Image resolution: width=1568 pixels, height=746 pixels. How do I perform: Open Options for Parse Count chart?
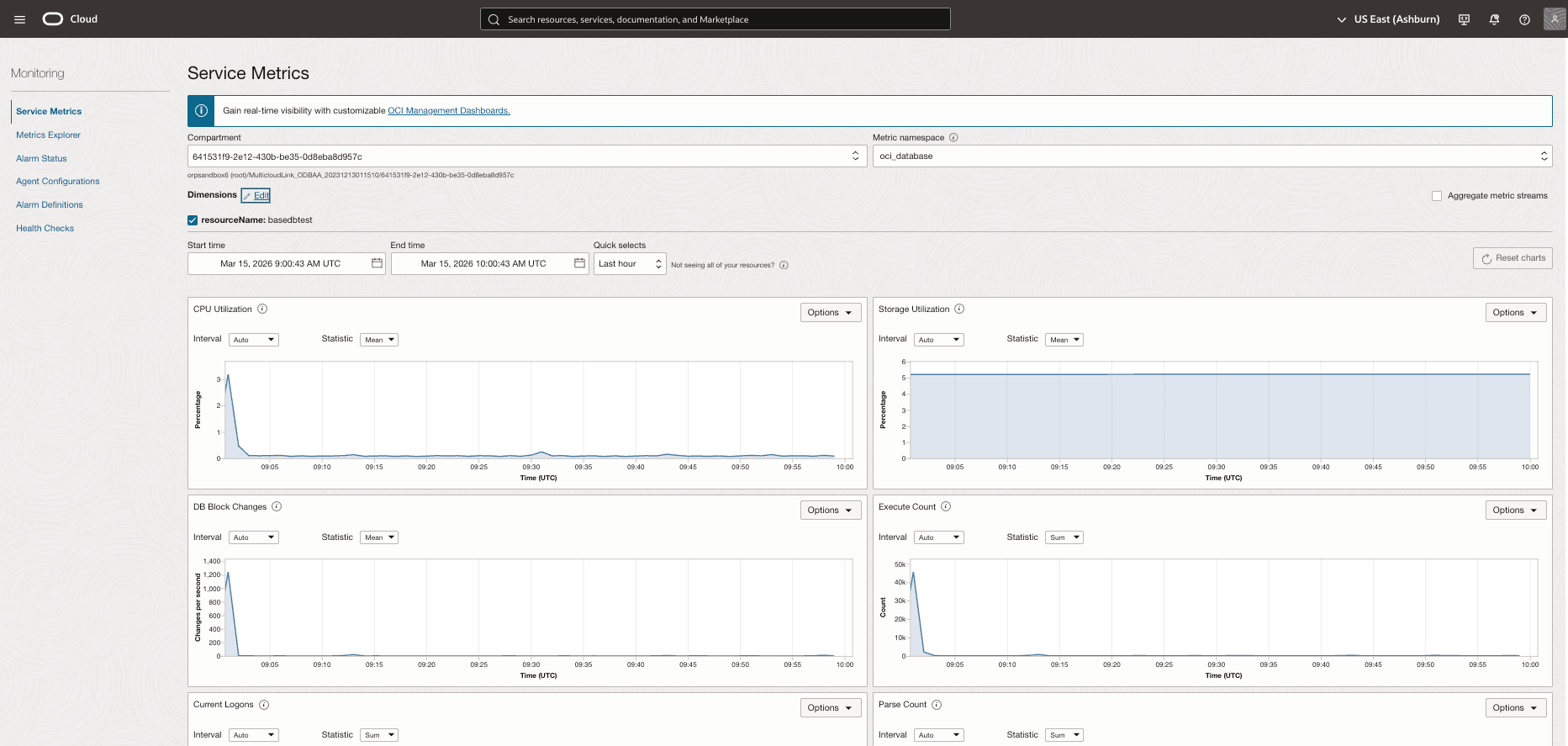click(1516, 707)
